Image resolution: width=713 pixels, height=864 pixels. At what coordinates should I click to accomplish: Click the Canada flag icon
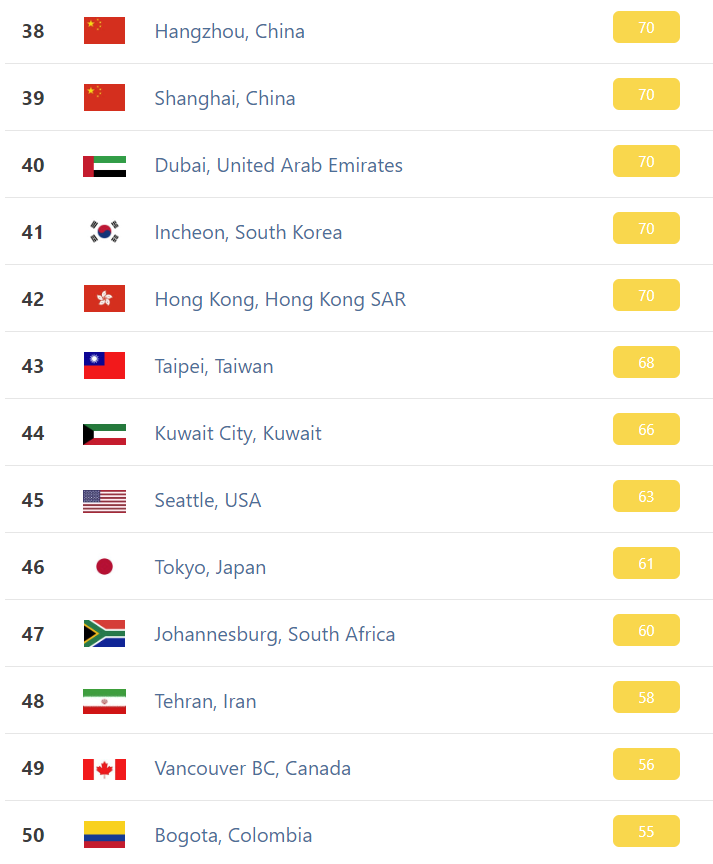coord(104,769)
